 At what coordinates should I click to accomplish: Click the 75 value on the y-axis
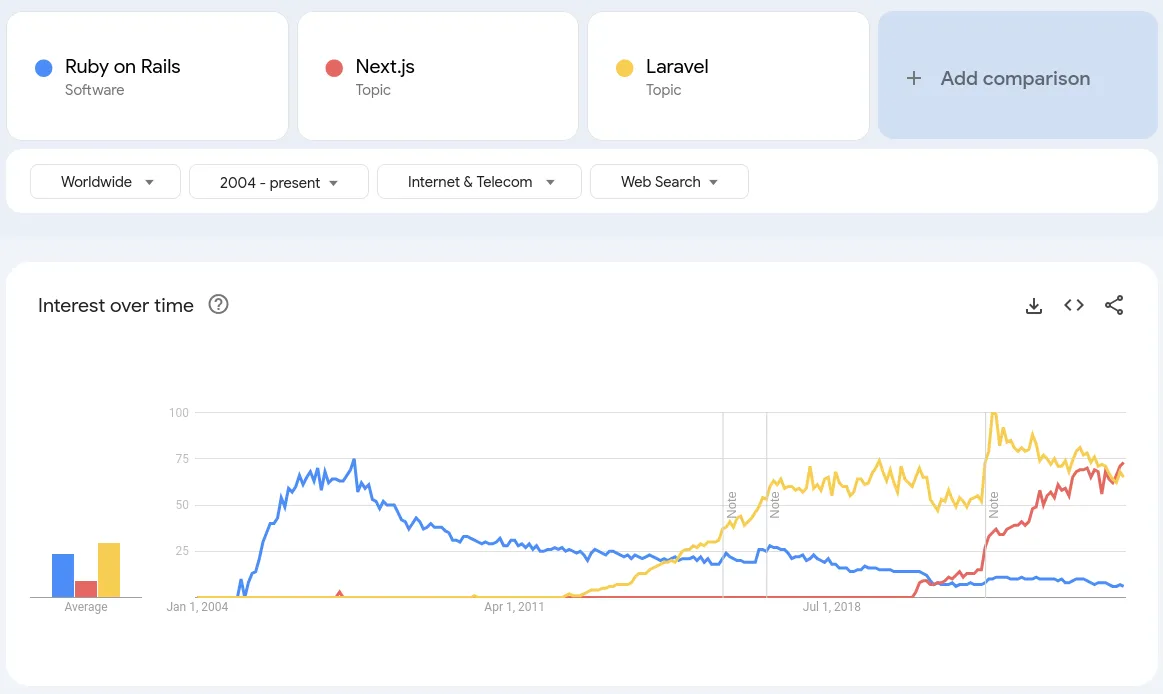point(182,459)
